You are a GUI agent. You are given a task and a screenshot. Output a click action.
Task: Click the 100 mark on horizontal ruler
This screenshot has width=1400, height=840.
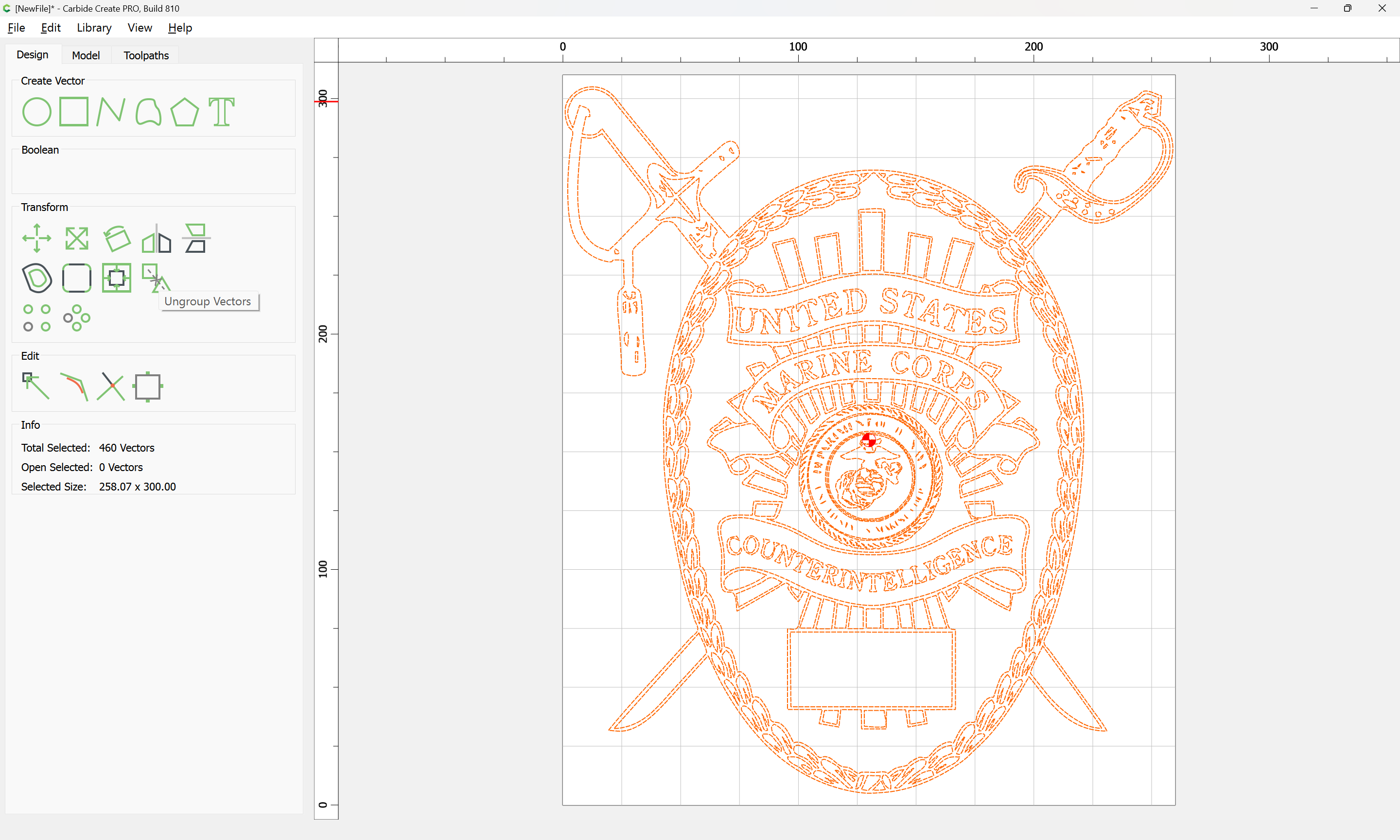798,46
